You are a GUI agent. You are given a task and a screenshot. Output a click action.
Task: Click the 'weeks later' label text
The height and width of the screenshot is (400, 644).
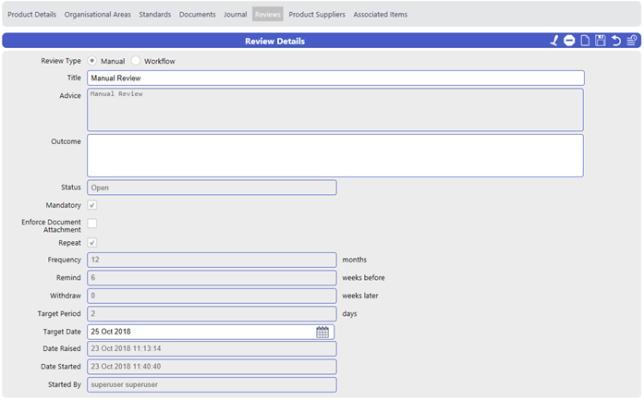pos(360,296)
